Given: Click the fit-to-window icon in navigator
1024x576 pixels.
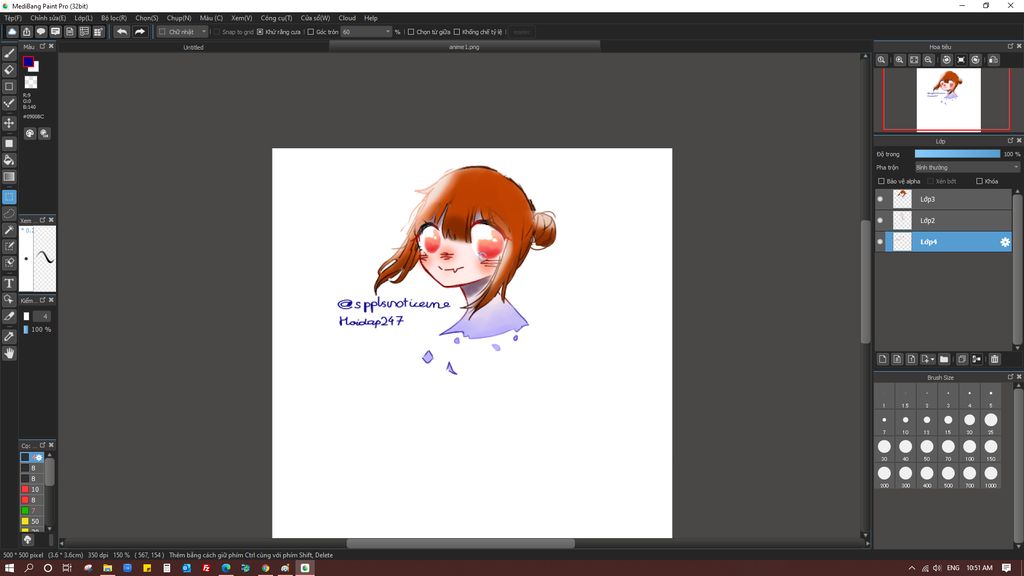Looking at the screenshot, I should tap(914, 60).
